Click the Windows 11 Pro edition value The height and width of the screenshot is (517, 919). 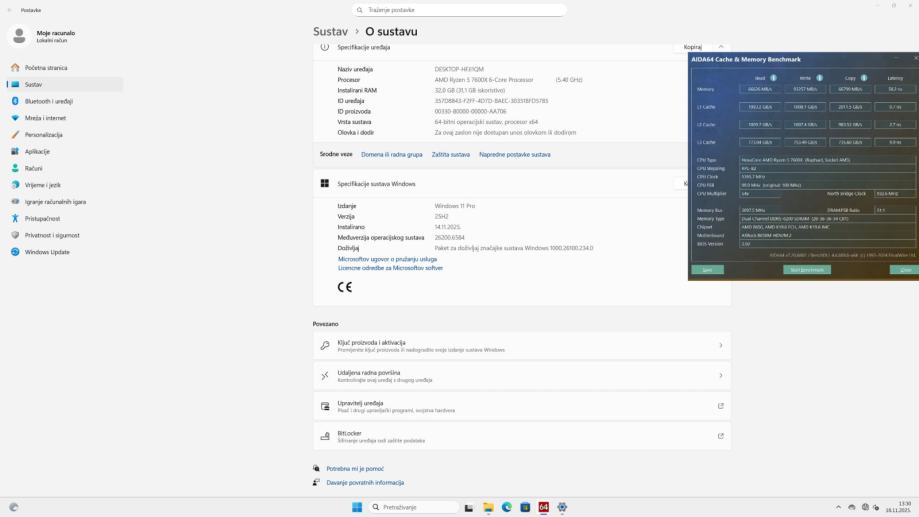455,206
